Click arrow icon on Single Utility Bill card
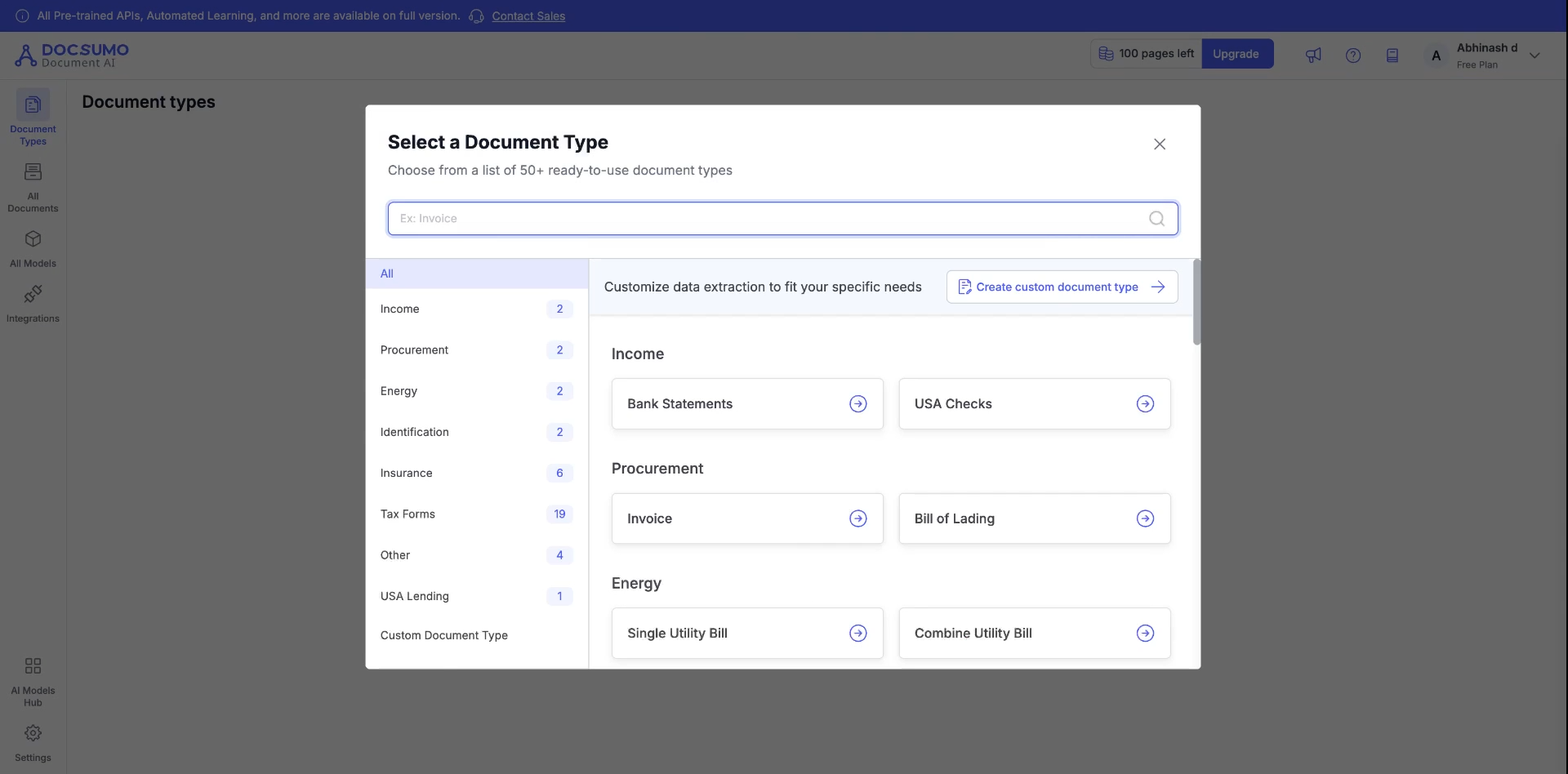 click(x=857, y=634)
